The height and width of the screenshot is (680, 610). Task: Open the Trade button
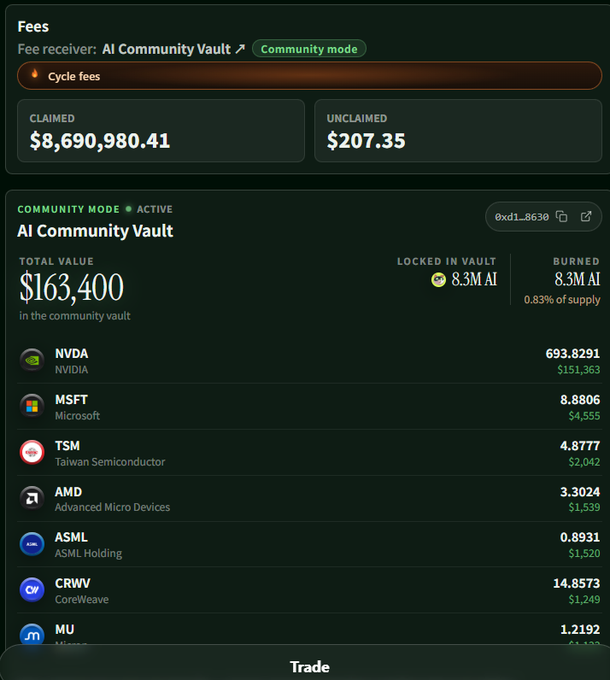(x=310, y=667)
